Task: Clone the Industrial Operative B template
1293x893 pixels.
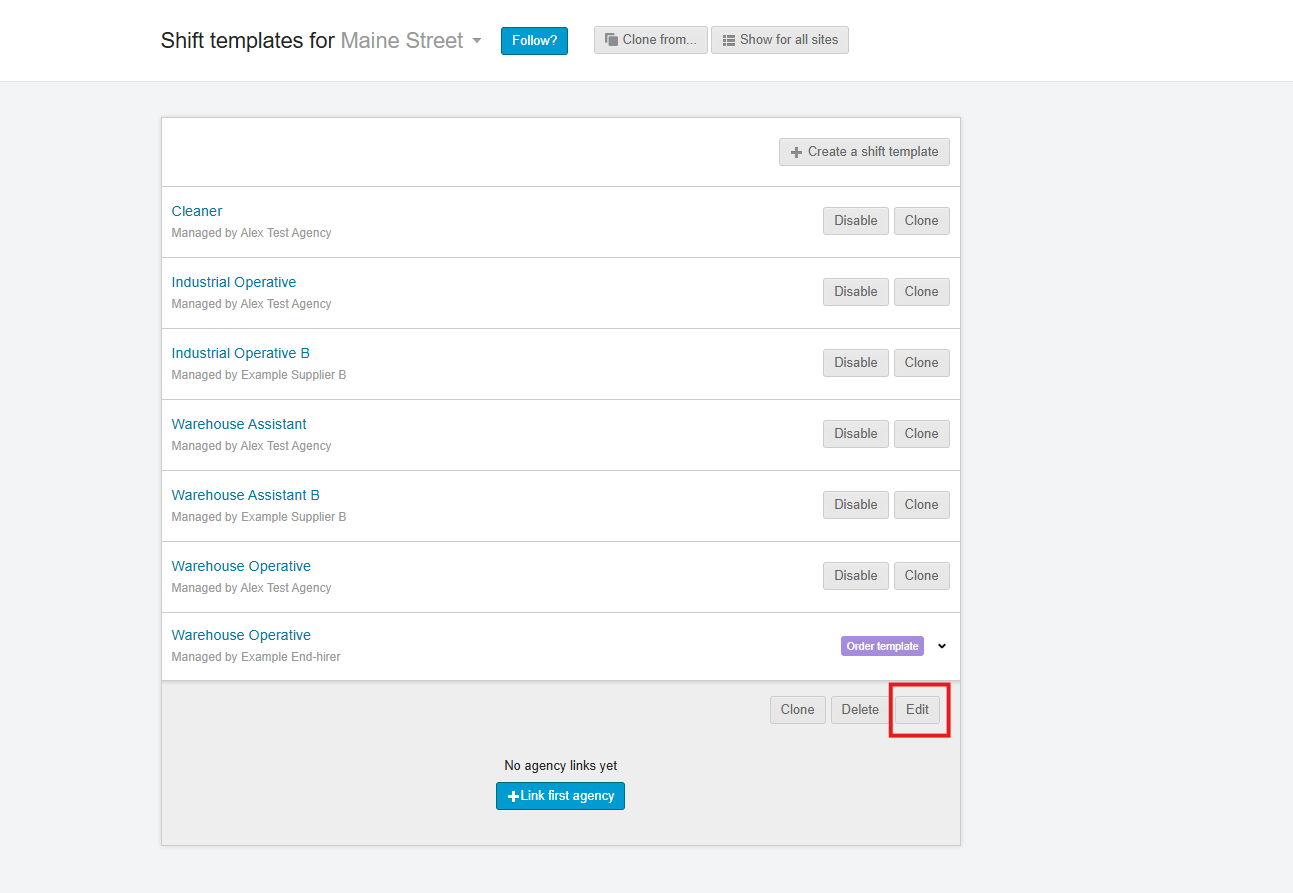Action: coord(921,363)
